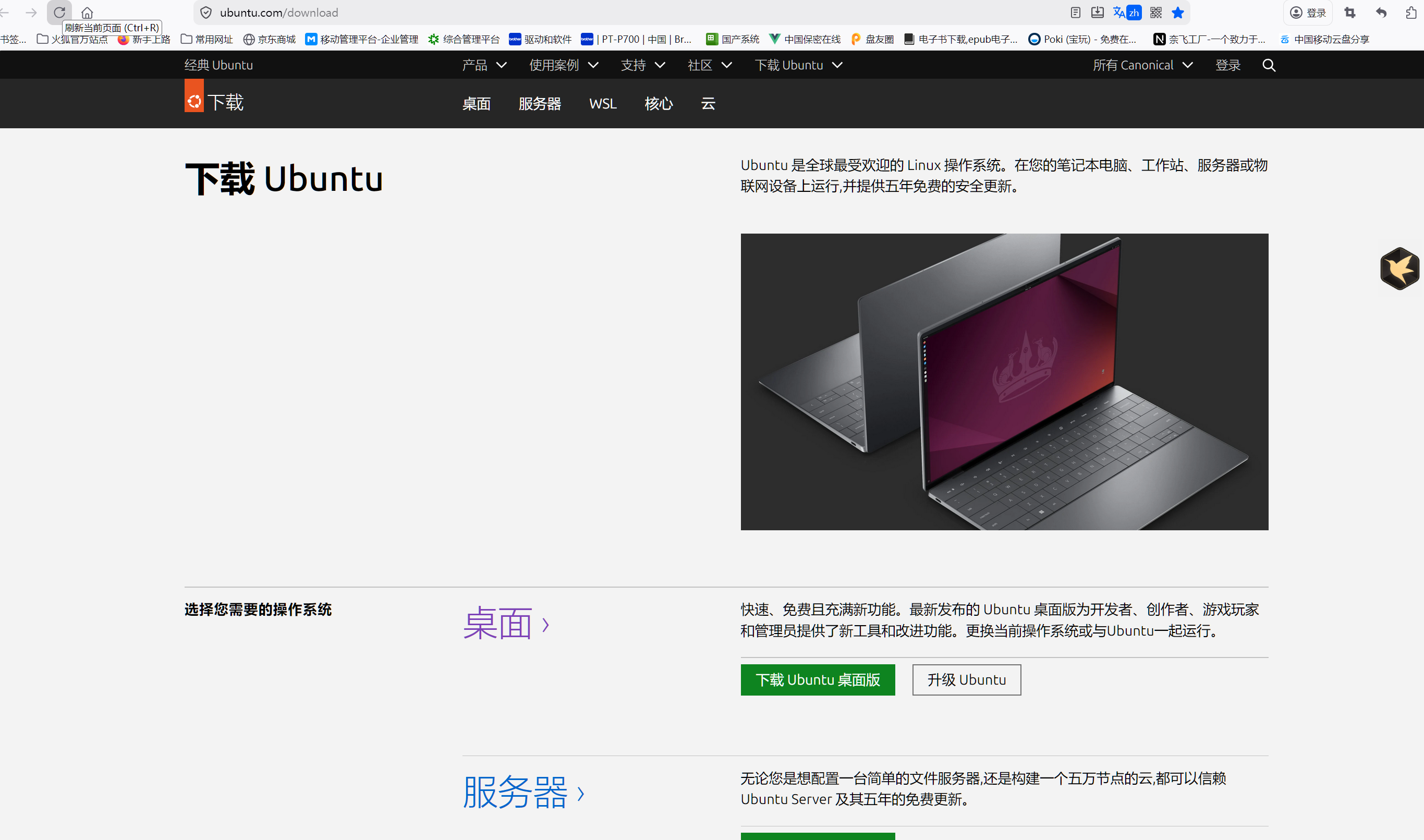Image resolution: width=1424 pixels, height=840 pixels.
Task: Expand the 使用案例 dropdown menu
Action: click(x=564, y=65)
